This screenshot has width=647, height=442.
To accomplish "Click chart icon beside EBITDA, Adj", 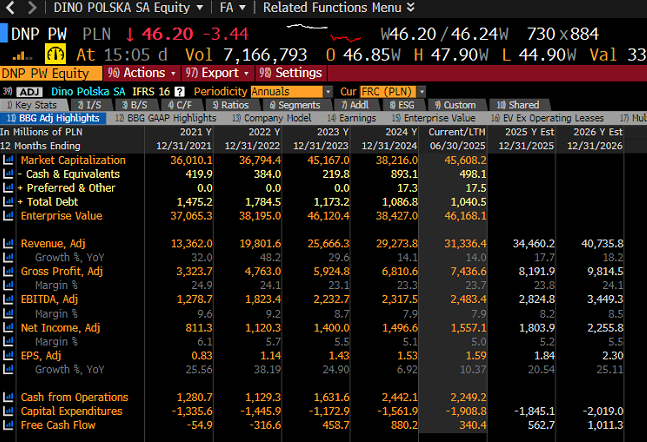I will coord(8,300).
